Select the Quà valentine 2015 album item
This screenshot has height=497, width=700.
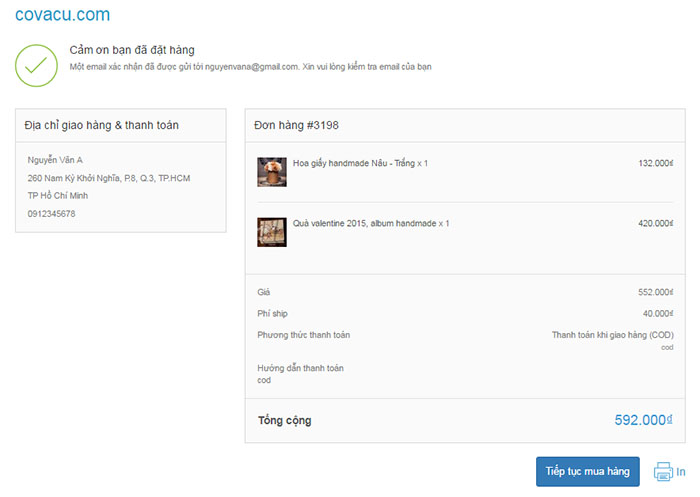(x=370, y=223)
